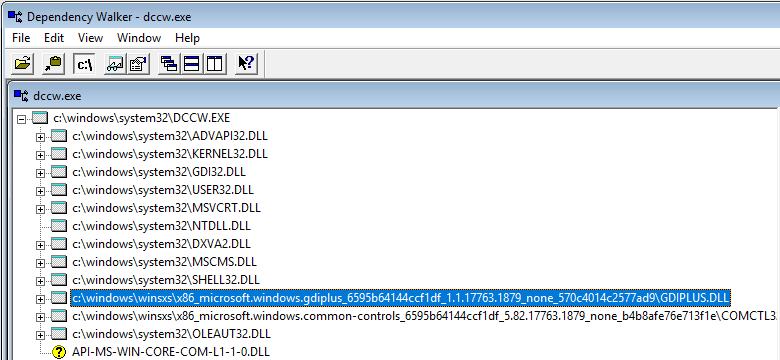Toggle the Full Paths c:\ button

coord(84,64)
